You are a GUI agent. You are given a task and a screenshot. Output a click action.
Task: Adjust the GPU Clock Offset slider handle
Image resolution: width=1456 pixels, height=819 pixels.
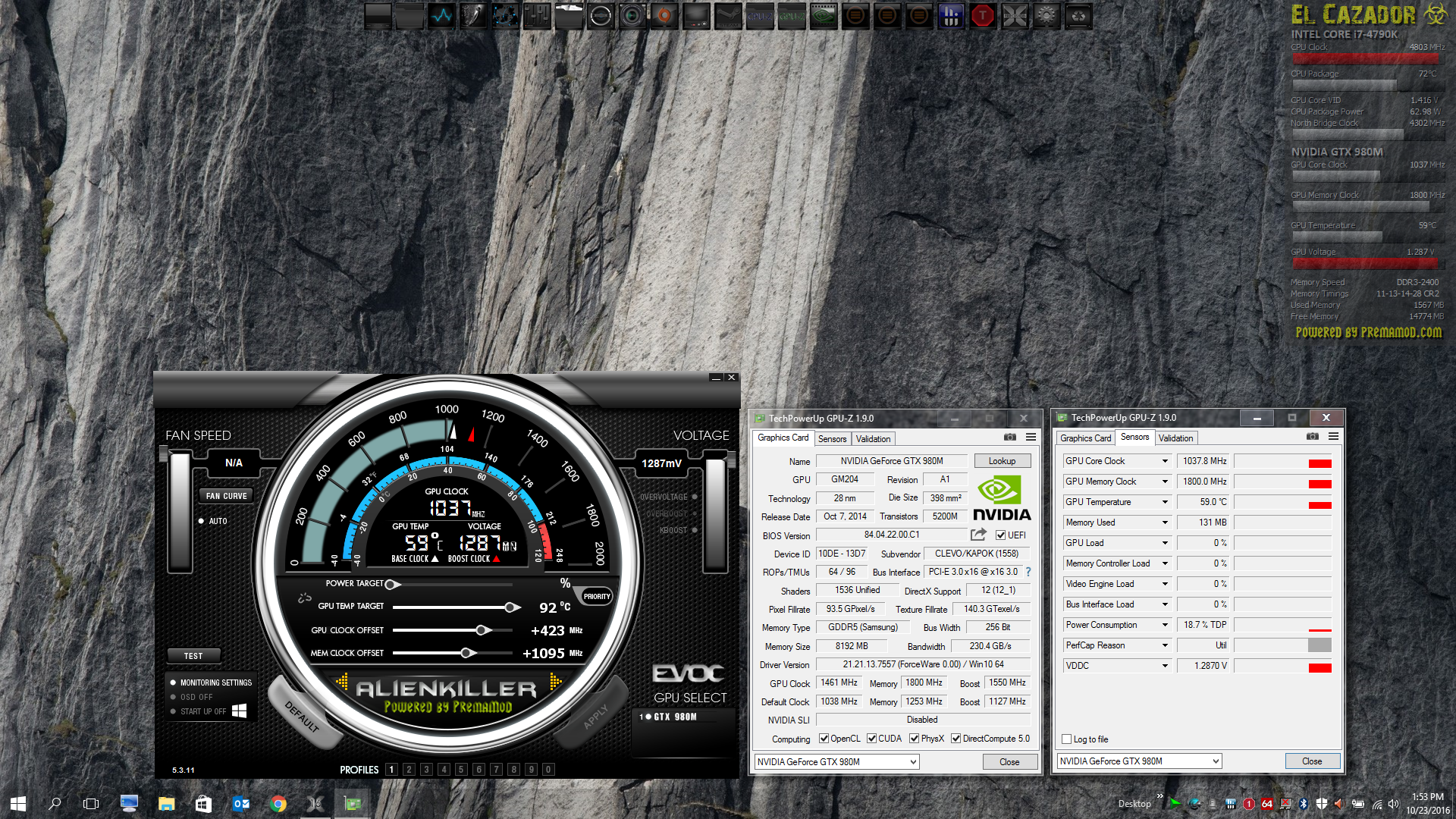(x=482, y=630)
